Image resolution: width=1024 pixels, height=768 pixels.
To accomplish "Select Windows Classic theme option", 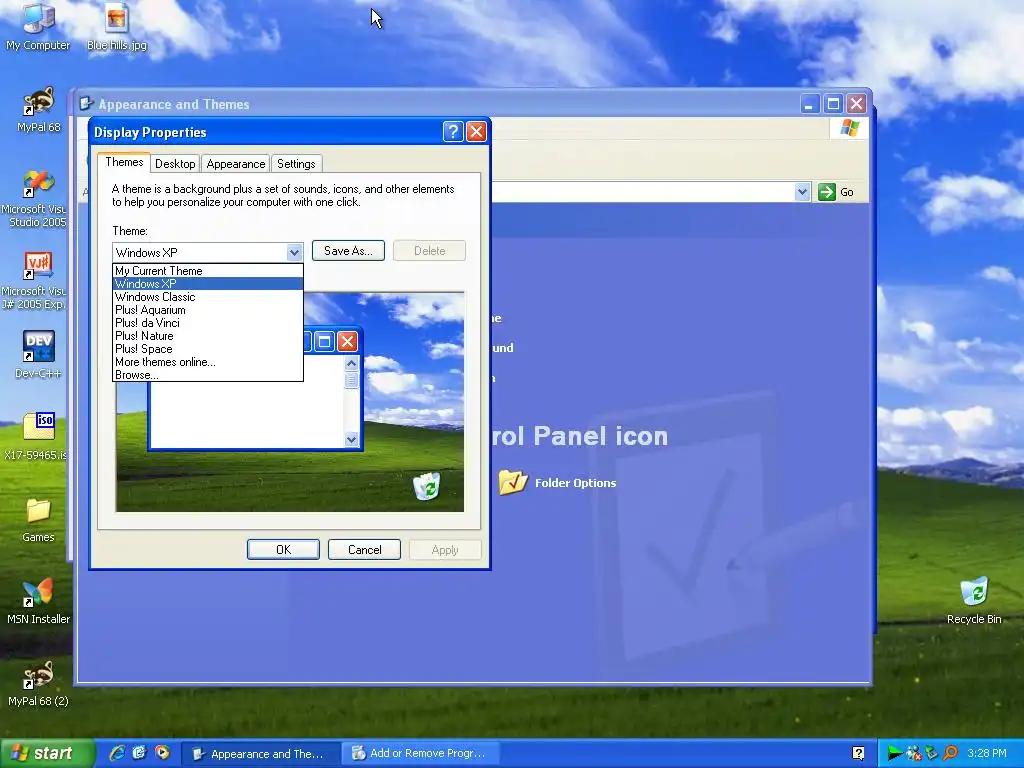I will coord(208,296).
